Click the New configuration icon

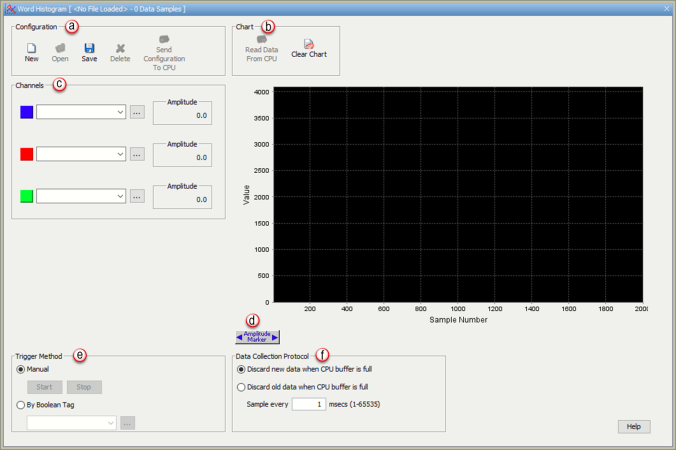[x=31, y=48]
